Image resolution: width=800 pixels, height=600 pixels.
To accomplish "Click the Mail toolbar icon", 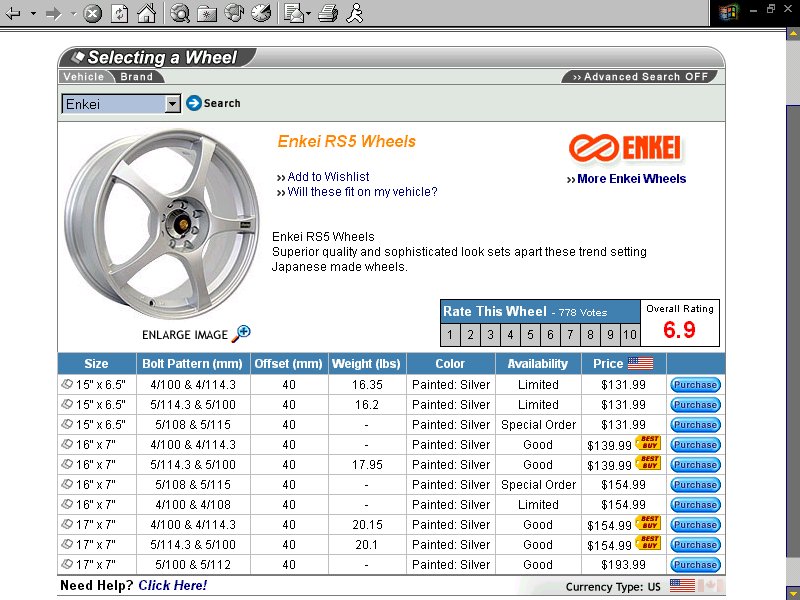I will [x=294, y=13].
